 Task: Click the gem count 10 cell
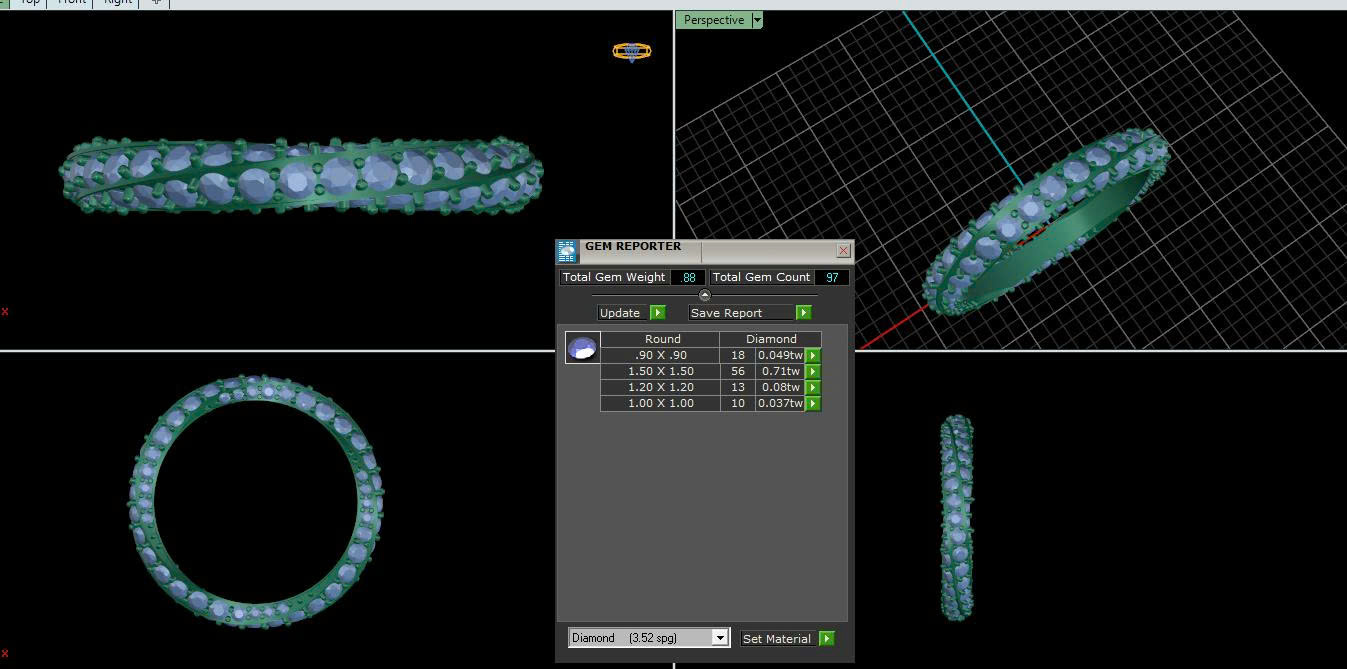tap(738, 403)
